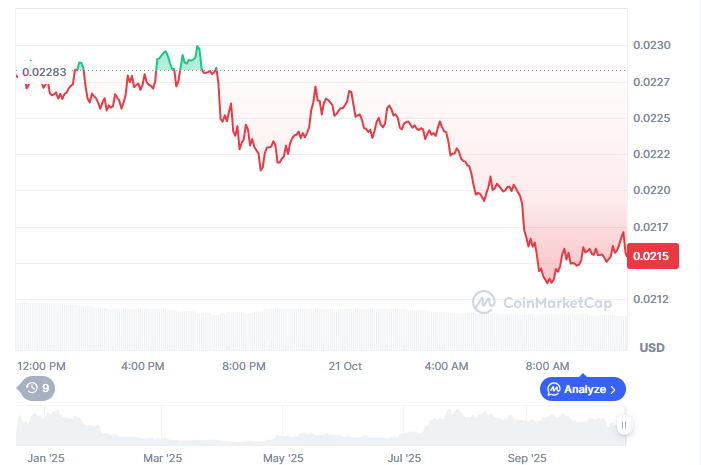Select the Jan '25 point on range navigator
This screenshot has width=701, height=465.
pyautogui.click(x=46, y=458)
